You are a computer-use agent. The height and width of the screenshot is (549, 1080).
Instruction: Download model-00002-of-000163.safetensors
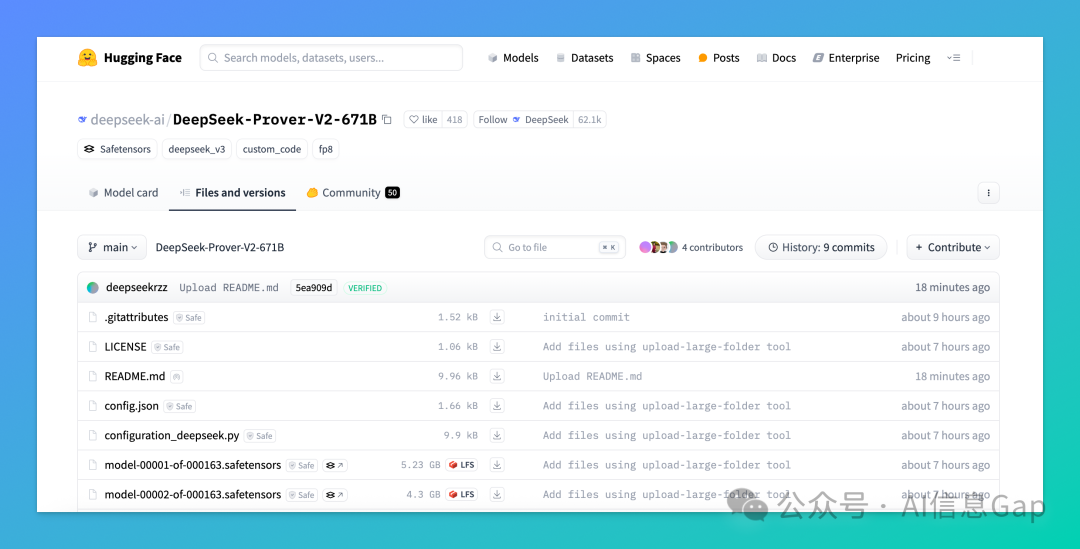pyautogui.click(x=497, y=495)
